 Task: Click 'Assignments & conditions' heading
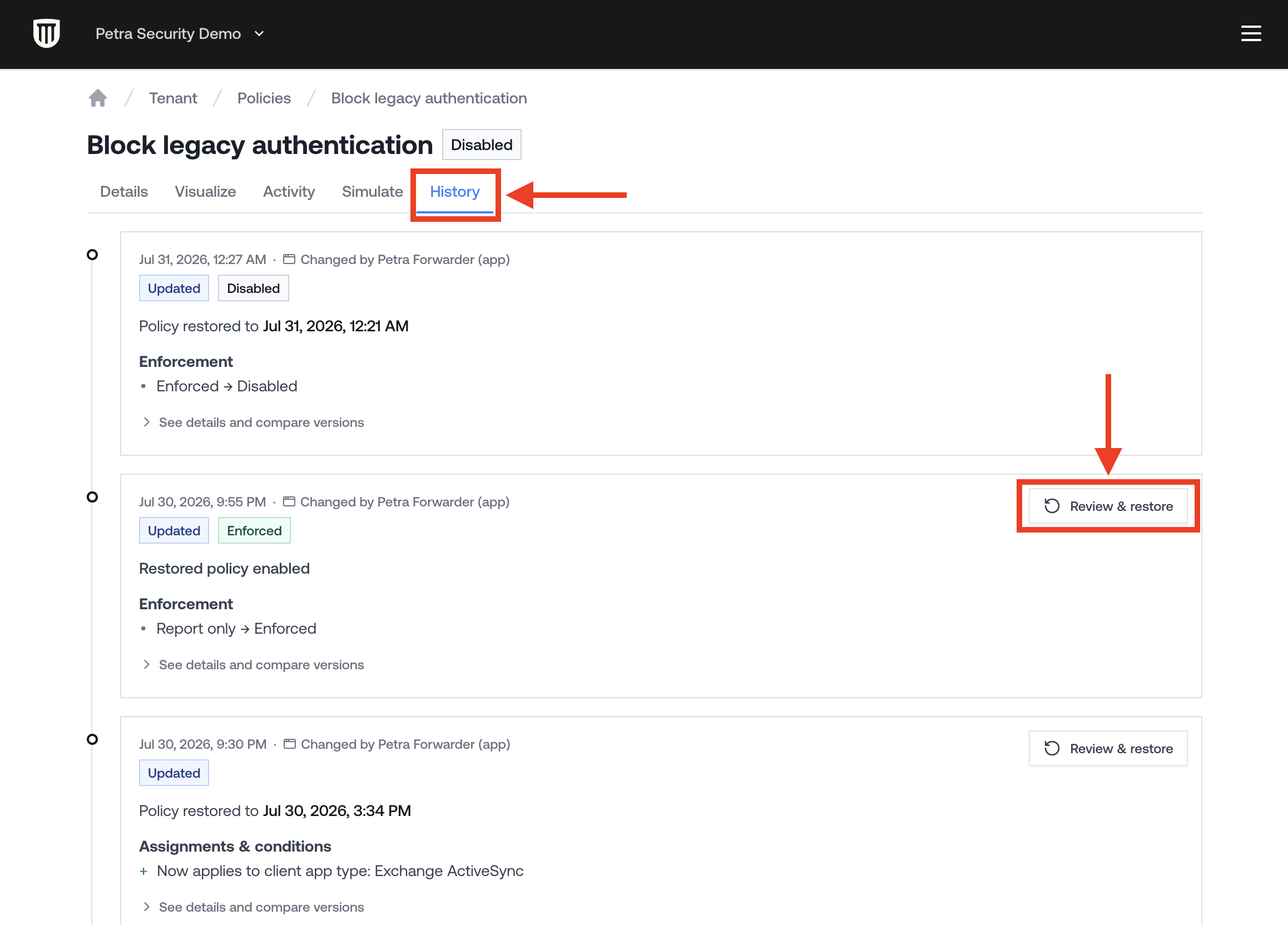pyautogui.click(x=235, y=846)
